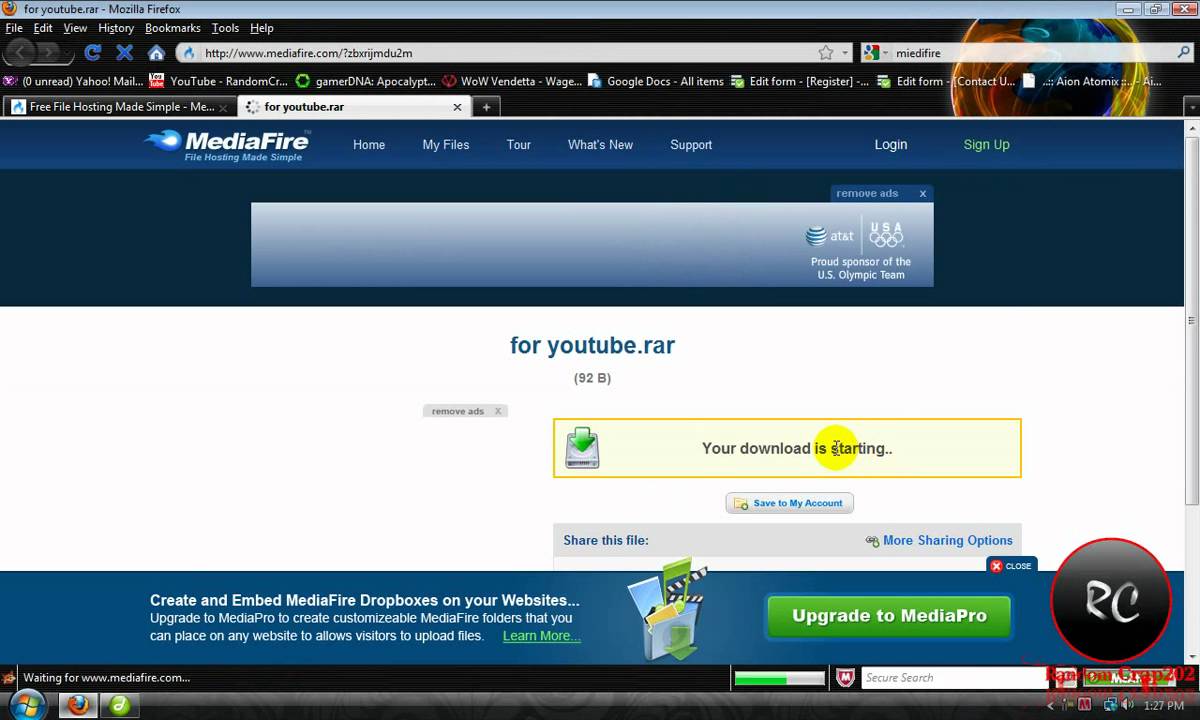Go to My Files on MediaFire
This screenshot has width=1200, height=720.
(446, 145)
